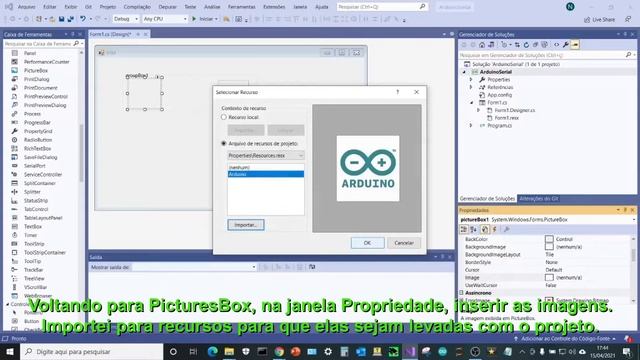The image size is (640, 360).
Task: Click the BackgroundImage swatch in Propriedades
Action: click(x=549, y=247)
